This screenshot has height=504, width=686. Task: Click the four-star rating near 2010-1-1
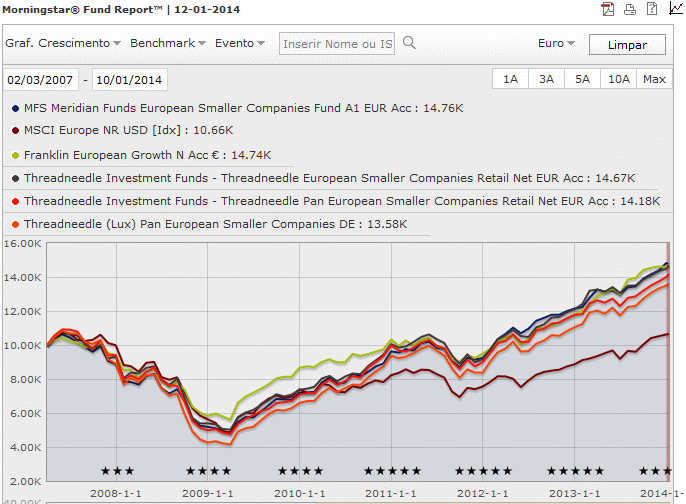coord(301,471)
